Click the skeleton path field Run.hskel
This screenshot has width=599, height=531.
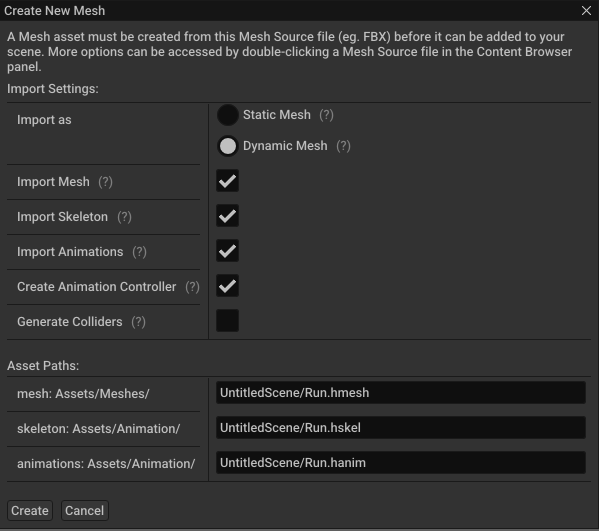point(401,428)
